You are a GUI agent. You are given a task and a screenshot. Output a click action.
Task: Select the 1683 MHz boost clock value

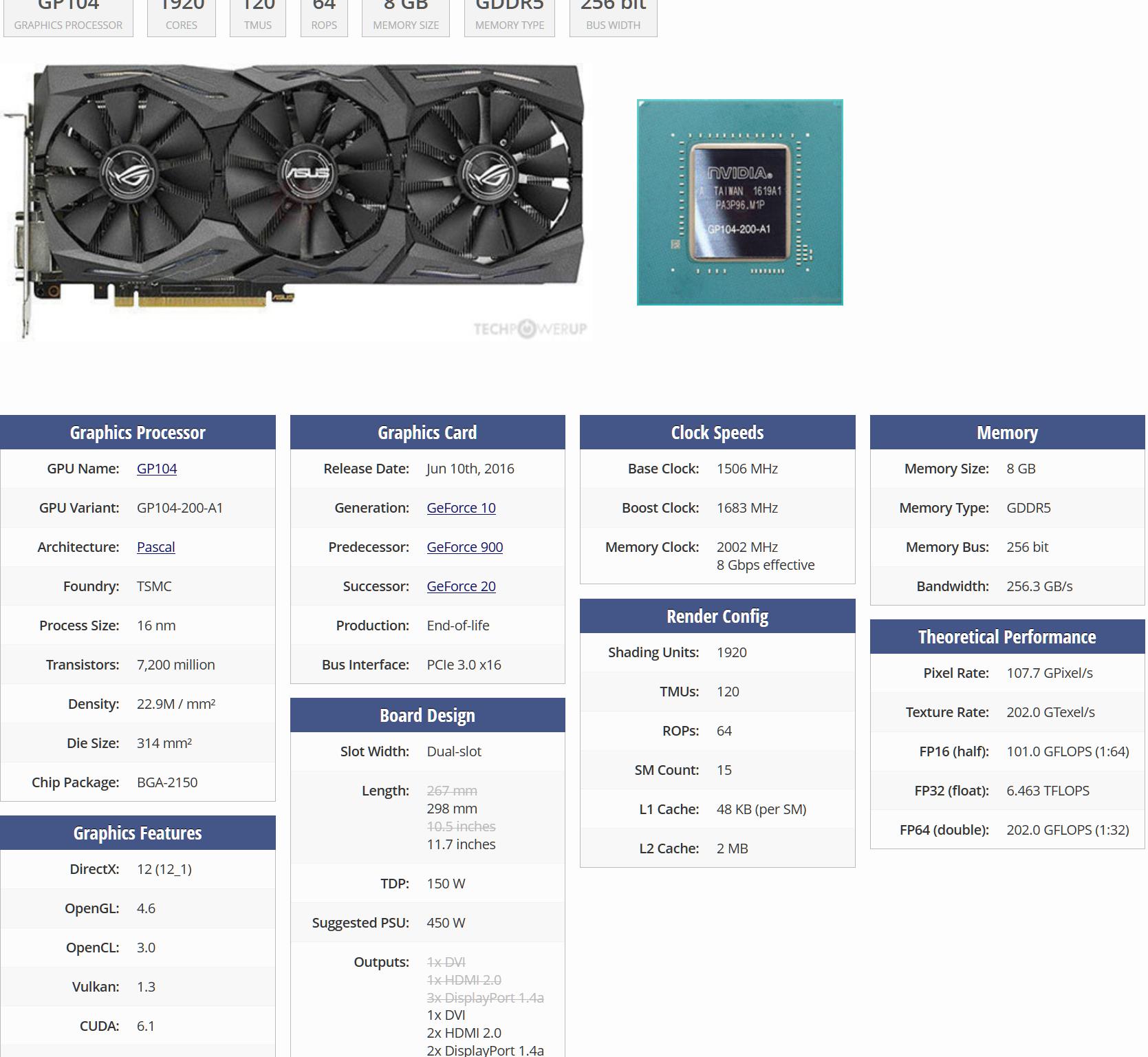747,508
